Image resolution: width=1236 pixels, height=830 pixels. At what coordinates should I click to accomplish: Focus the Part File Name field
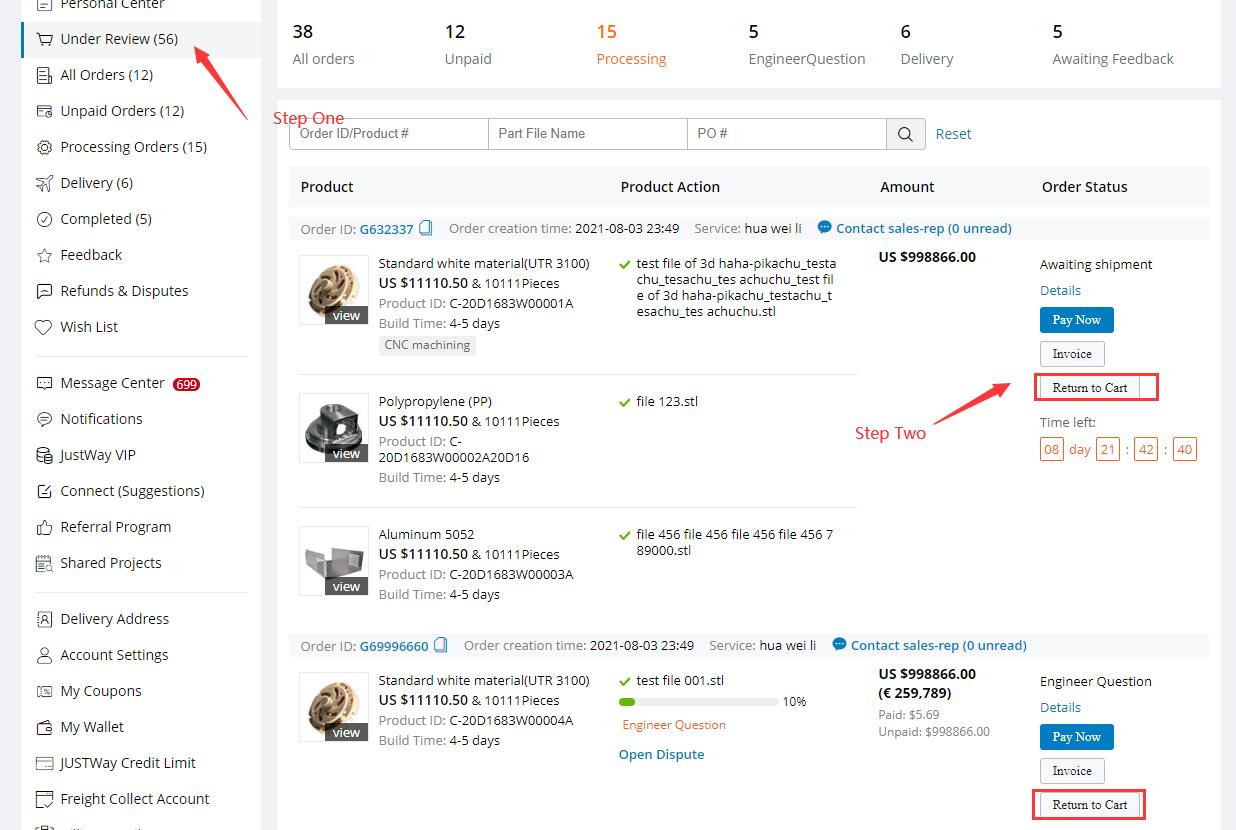click(x=588, y=134)
